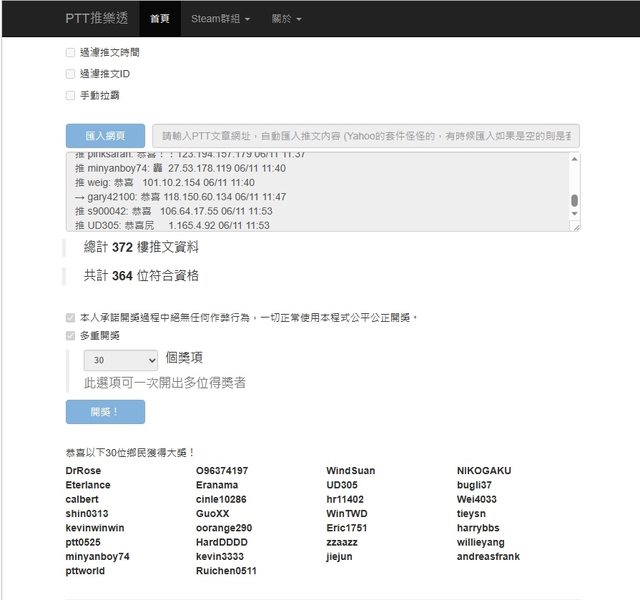Check the 手動拉霸 option
Screen dimensions: 640x600
[x=70, y=96]
